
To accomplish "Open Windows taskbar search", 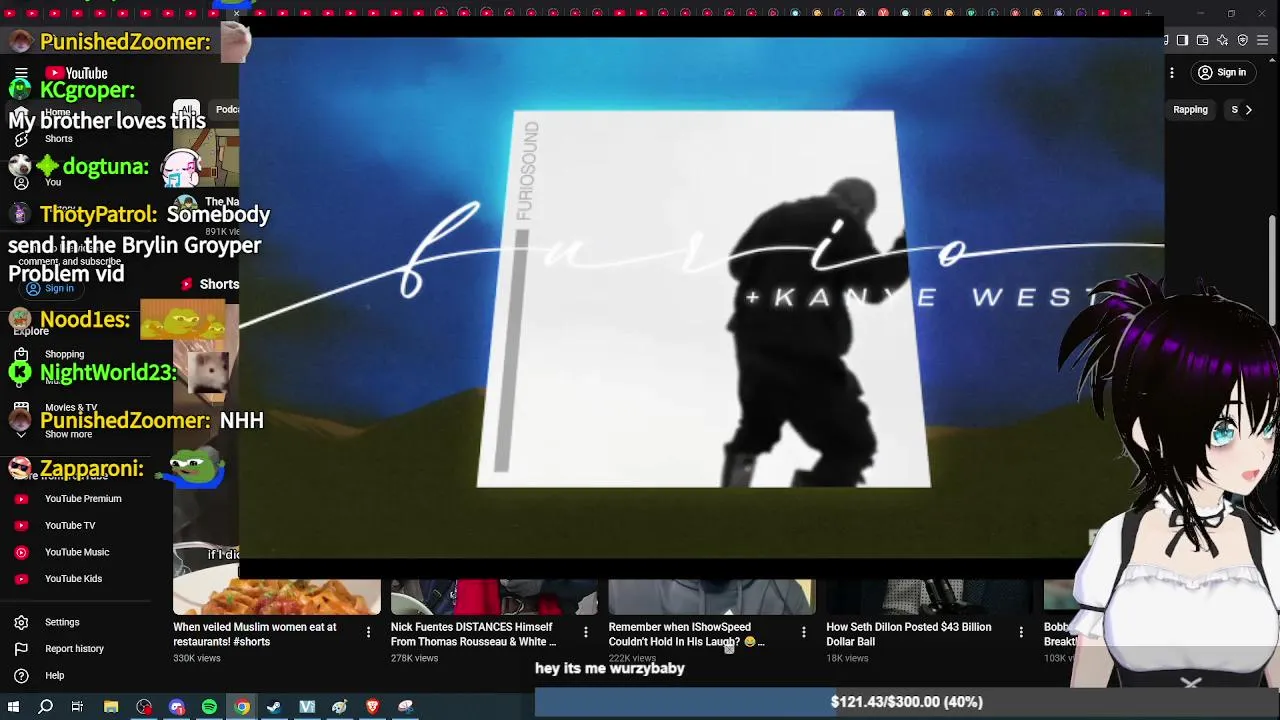I will coord(45,707).
